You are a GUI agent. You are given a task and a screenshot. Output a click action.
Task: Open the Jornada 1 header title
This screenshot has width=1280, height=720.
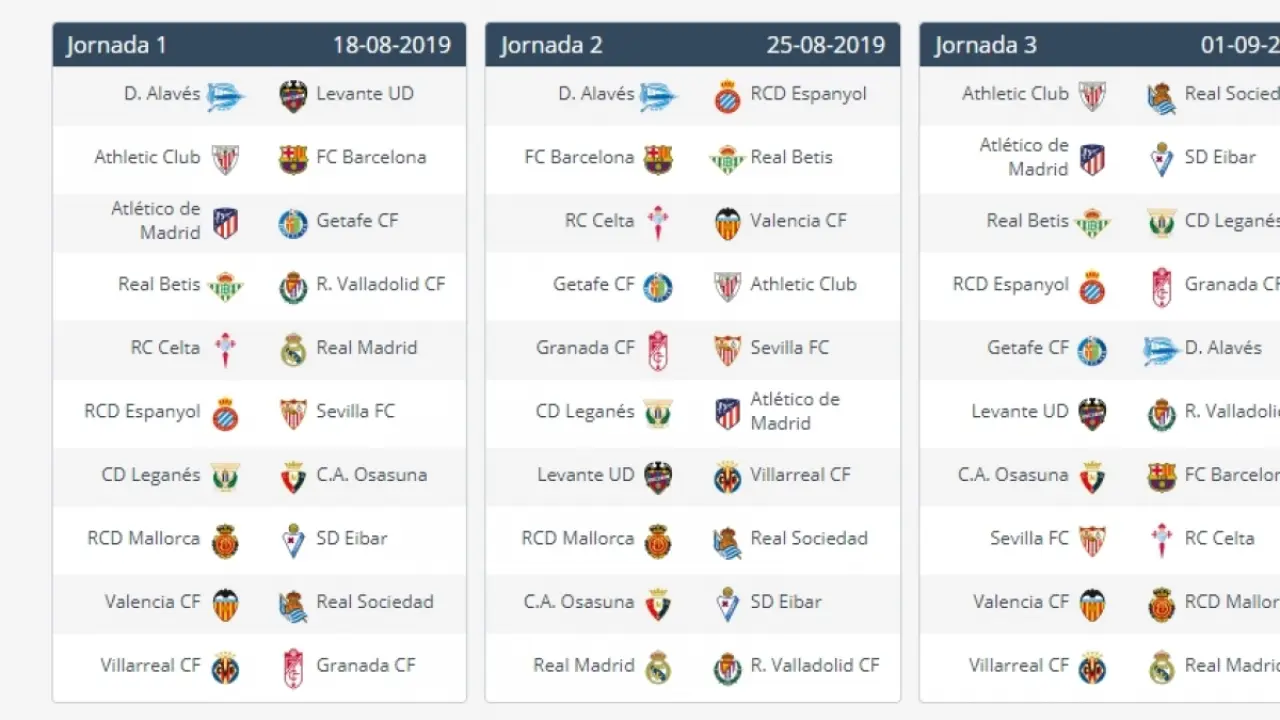tap(116, 45)
